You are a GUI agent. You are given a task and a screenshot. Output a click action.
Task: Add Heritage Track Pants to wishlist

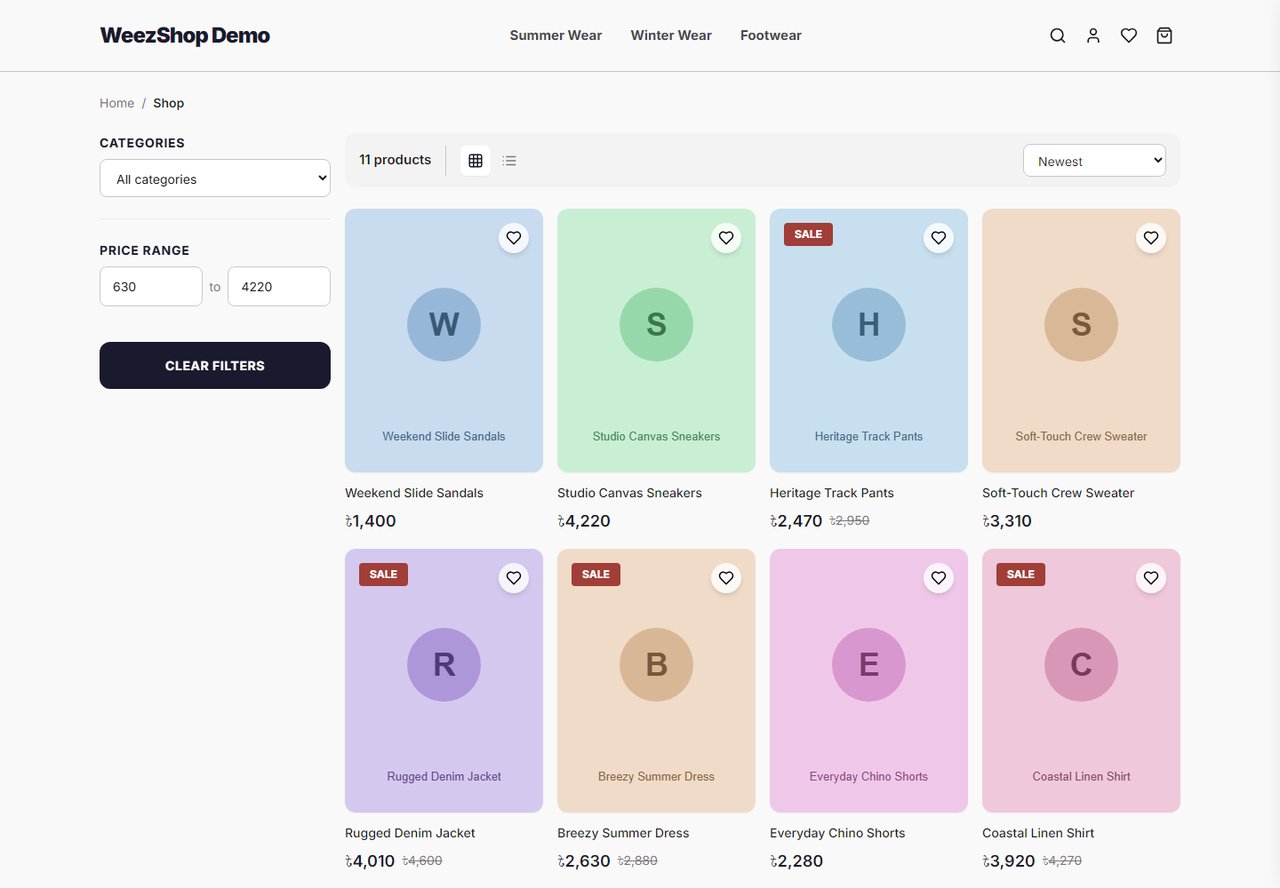(939, 238)
